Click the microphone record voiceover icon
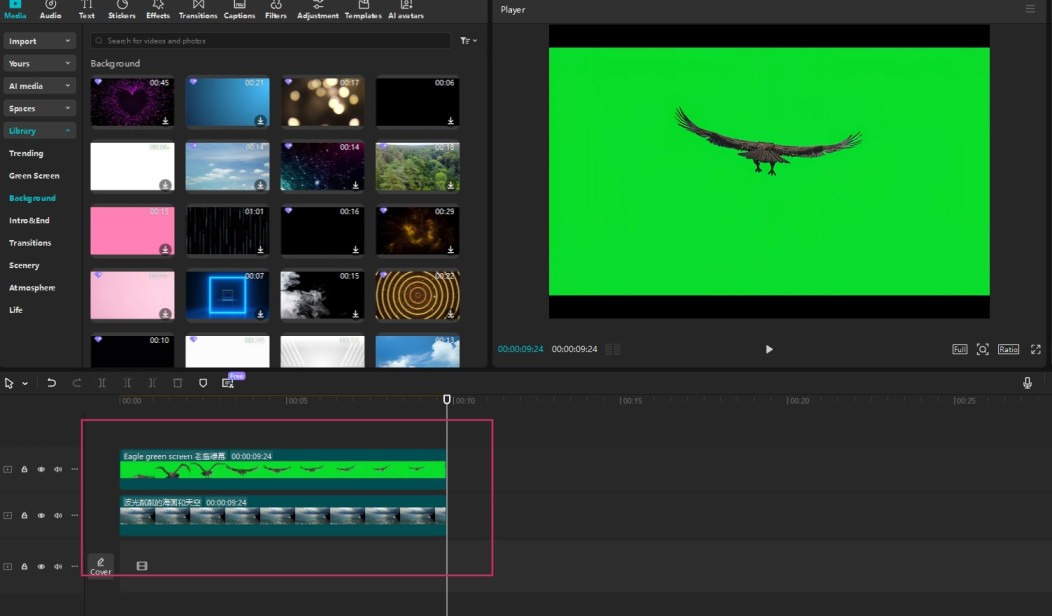The image size is (1052, 616). click(x=1027, y=382)
